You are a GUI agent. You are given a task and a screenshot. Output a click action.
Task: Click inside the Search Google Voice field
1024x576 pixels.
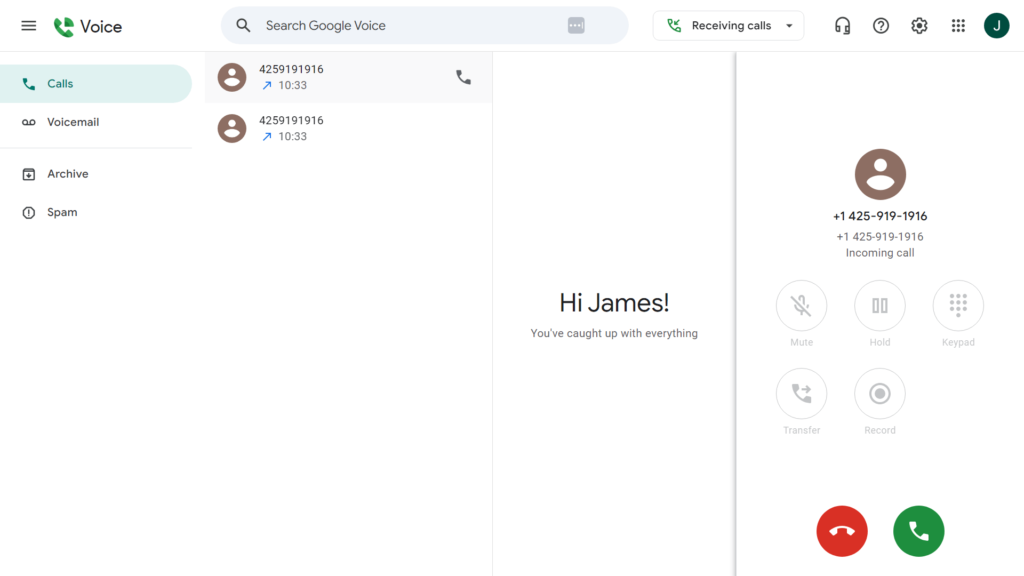[400, 25]
